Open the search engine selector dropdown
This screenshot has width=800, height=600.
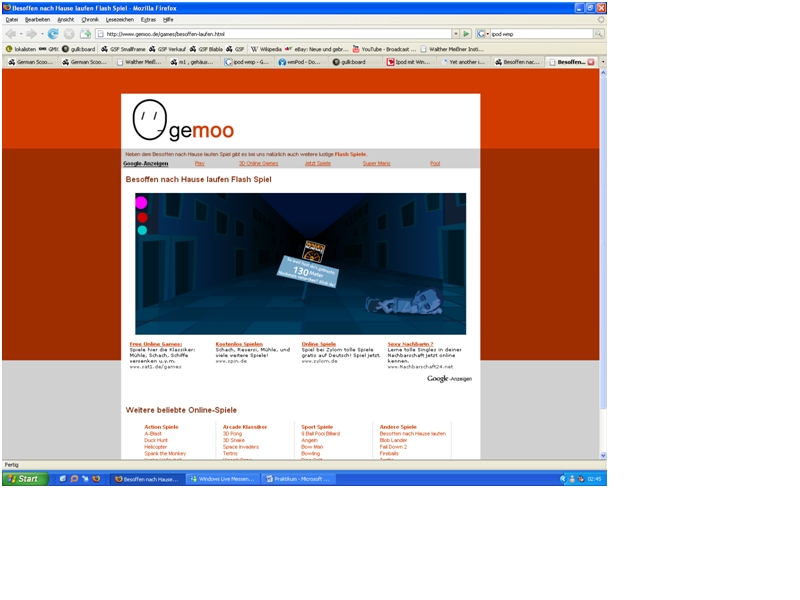(x=481, y=34)
